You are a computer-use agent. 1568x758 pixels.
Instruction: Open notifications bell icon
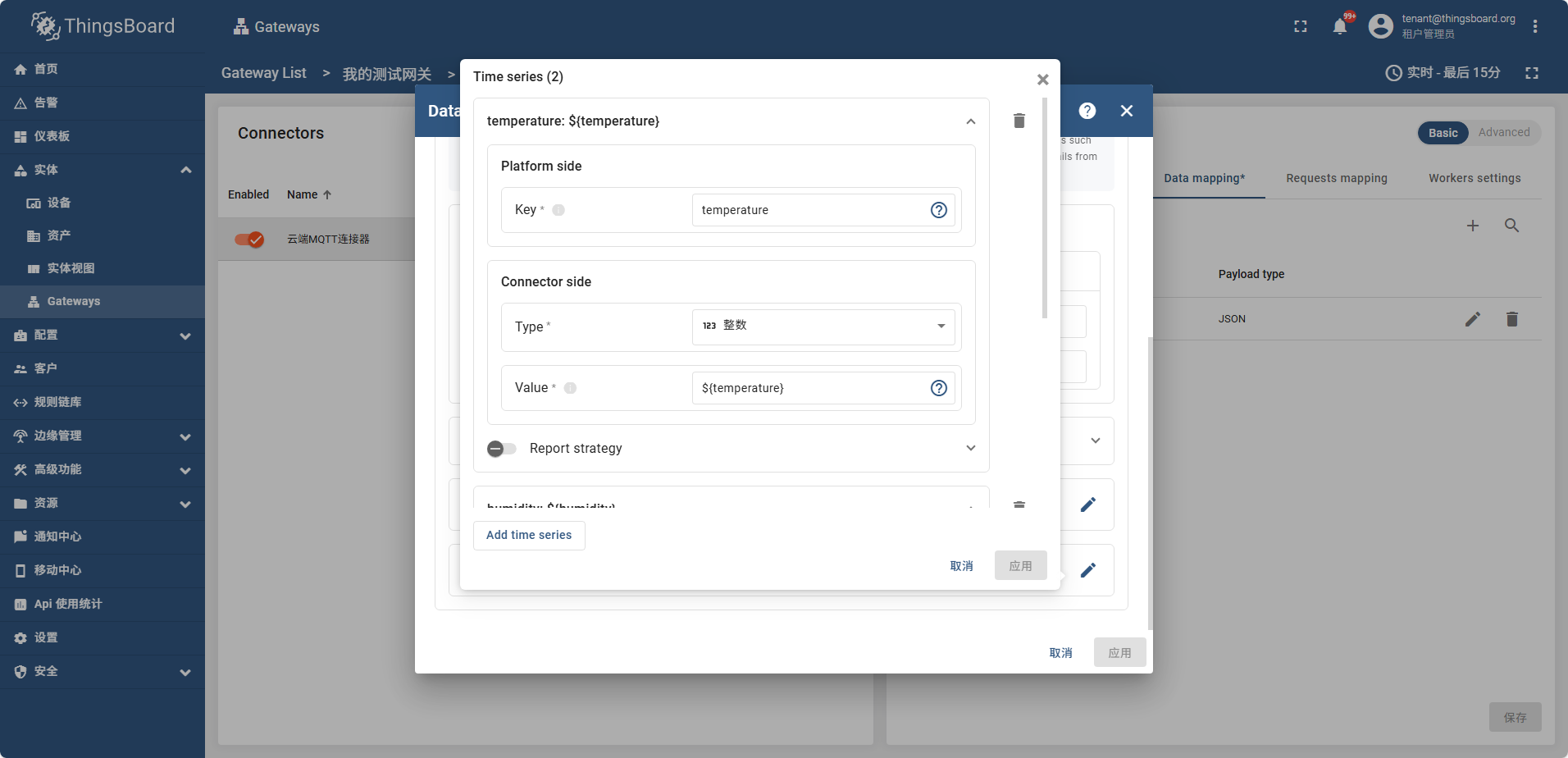point(1339,26)
